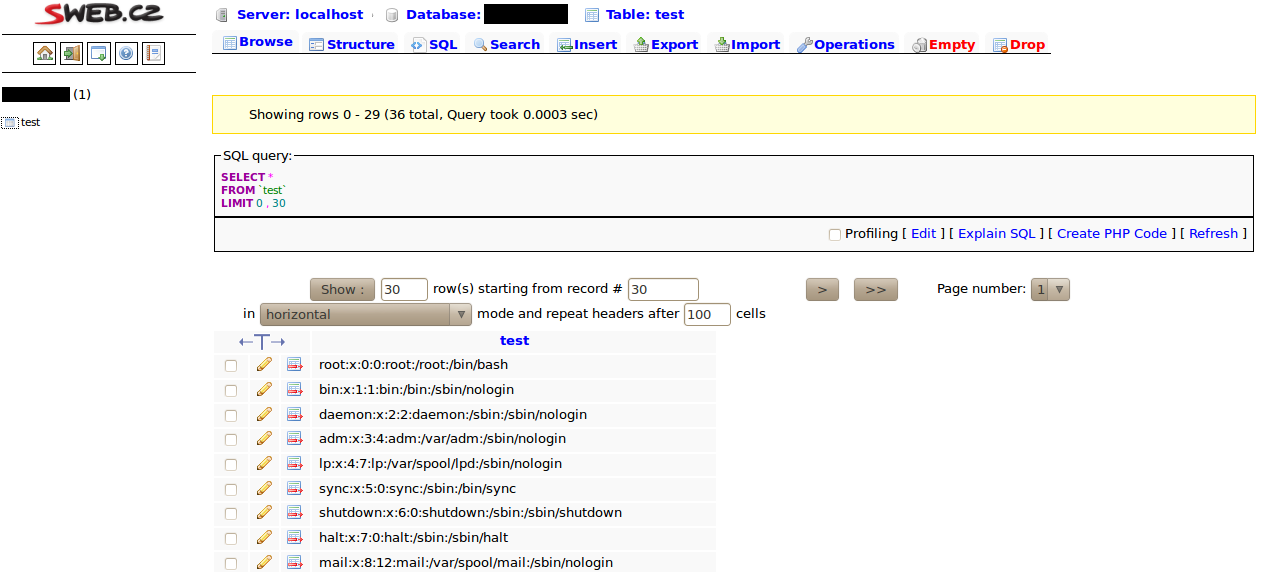1262x572 pixels.
Task: Switch to the Structure tab
Action: click(x=352, y=45)
